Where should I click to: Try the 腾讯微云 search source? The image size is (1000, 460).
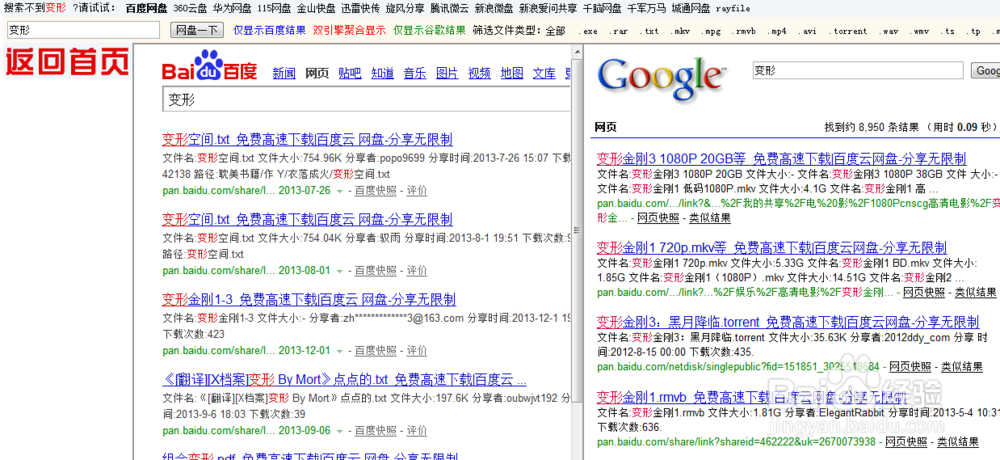[x=450, y=8]
